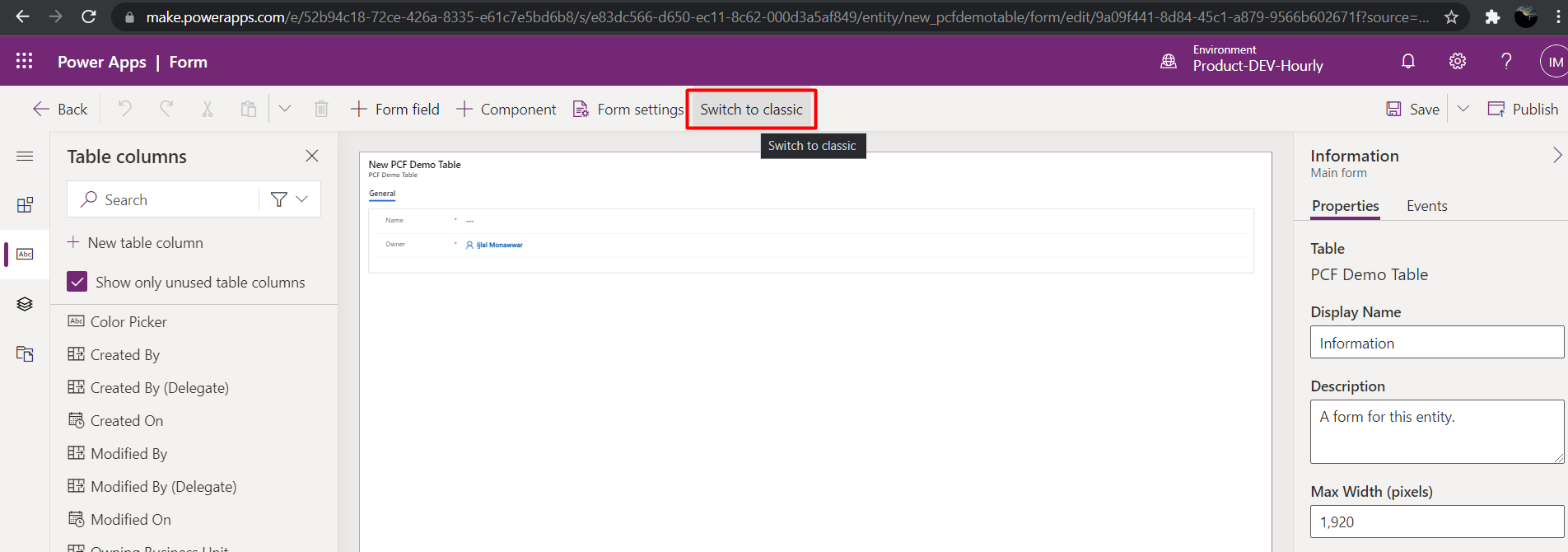Open the tree view layers icon in sidebar
The height and width of the screenshot is (552, 1568).
(25, 304)
